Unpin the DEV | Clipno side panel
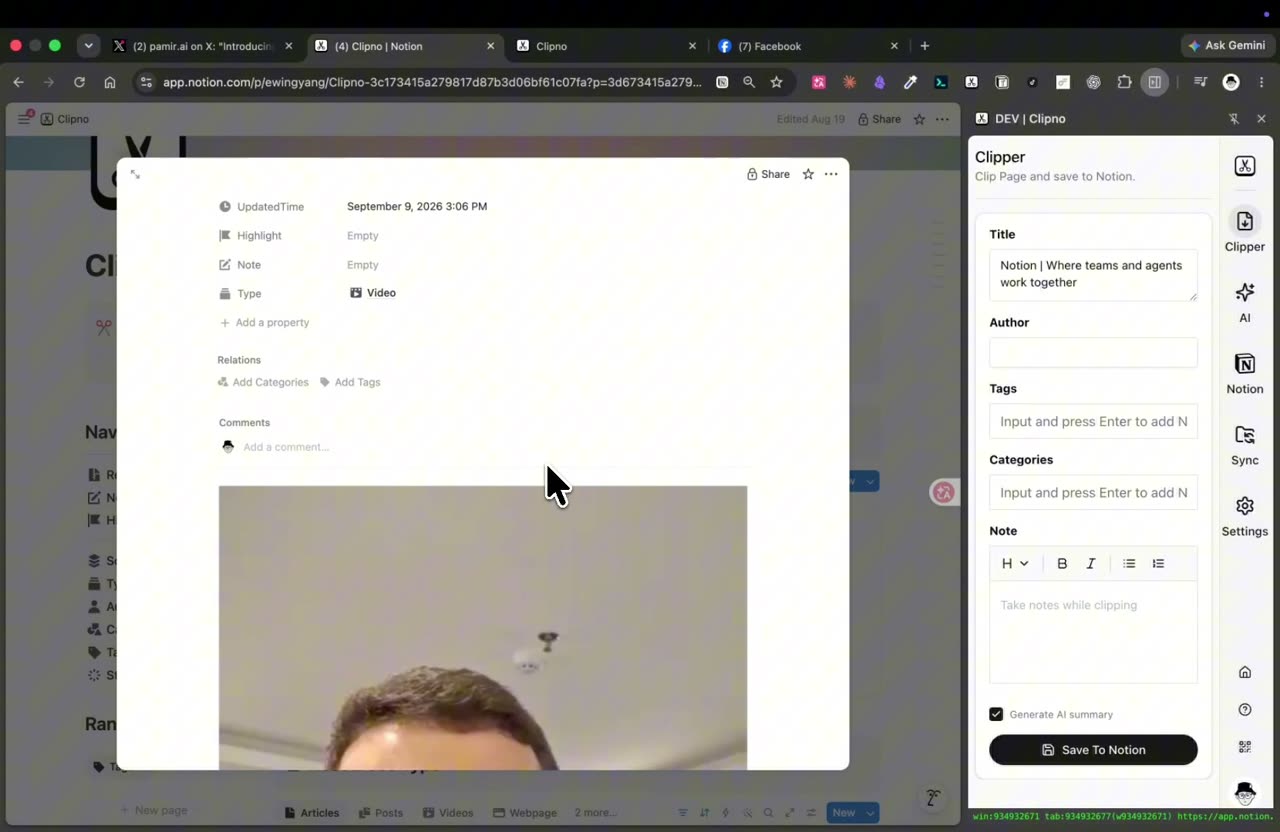The height and width of the screenshot is (832, 1280). 1233,118
